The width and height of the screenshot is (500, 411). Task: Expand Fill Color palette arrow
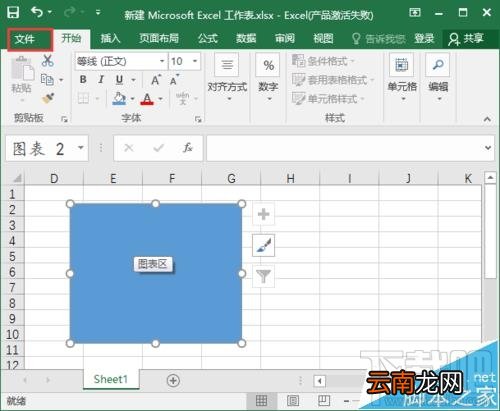pyautogui.click(x=132, y=99)
